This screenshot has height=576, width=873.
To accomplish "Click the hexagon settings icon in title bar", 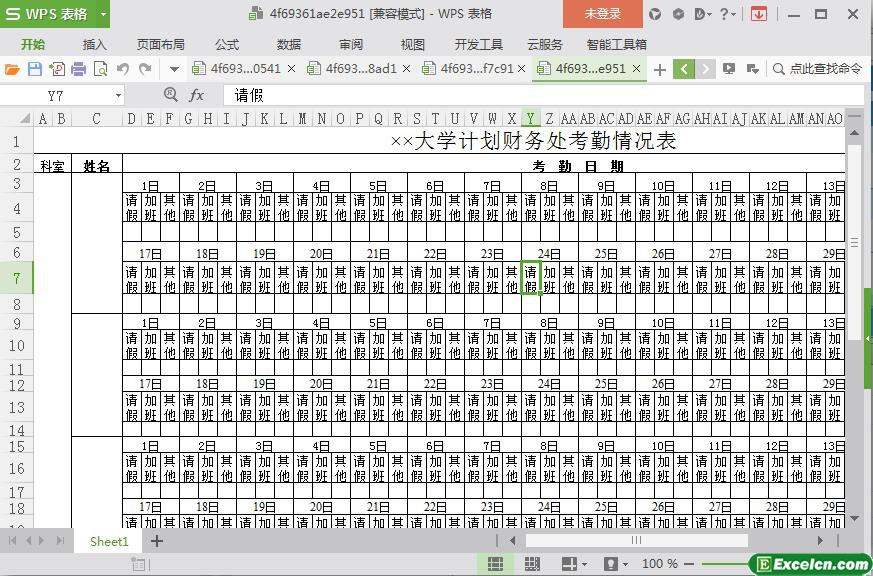I will [679, 14].
